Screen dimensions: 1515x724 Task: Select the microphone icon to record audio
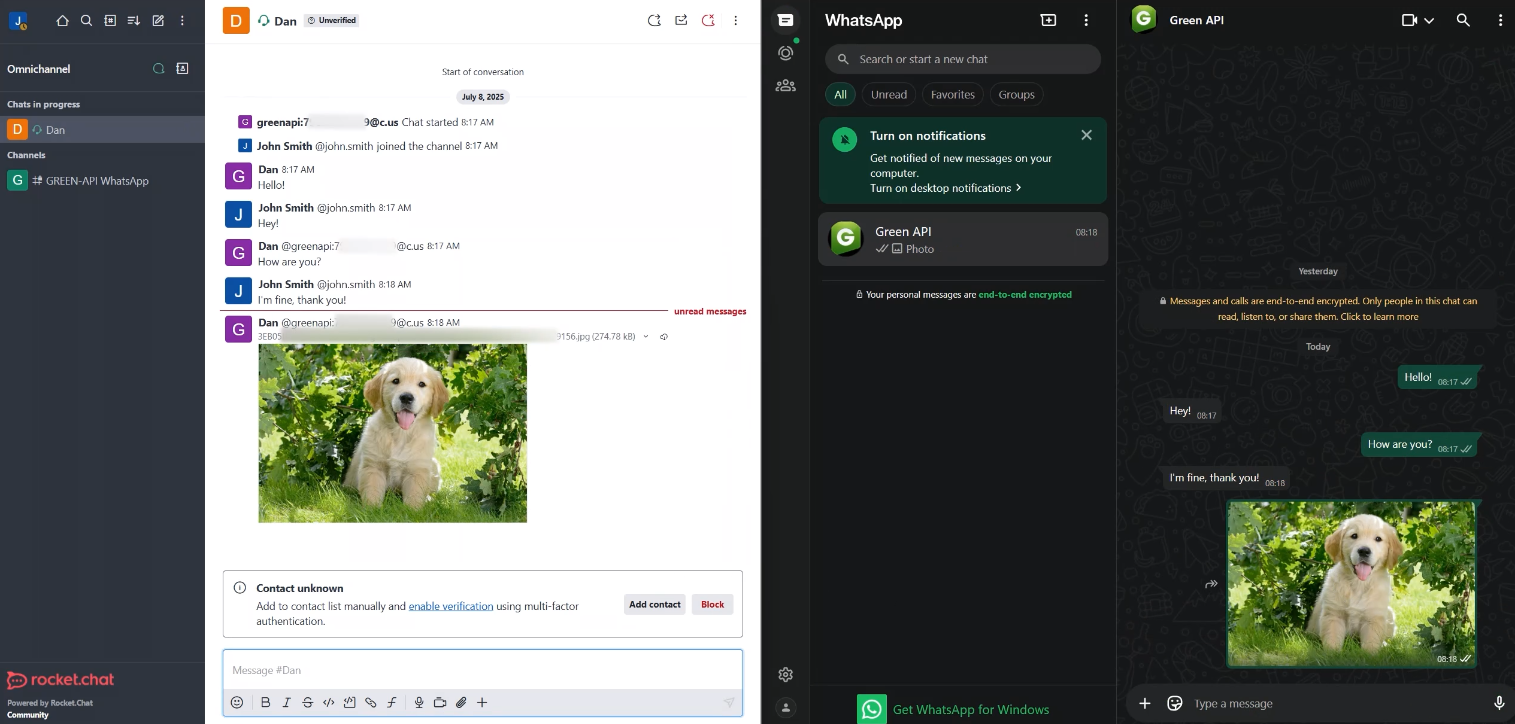coord(419,702)
